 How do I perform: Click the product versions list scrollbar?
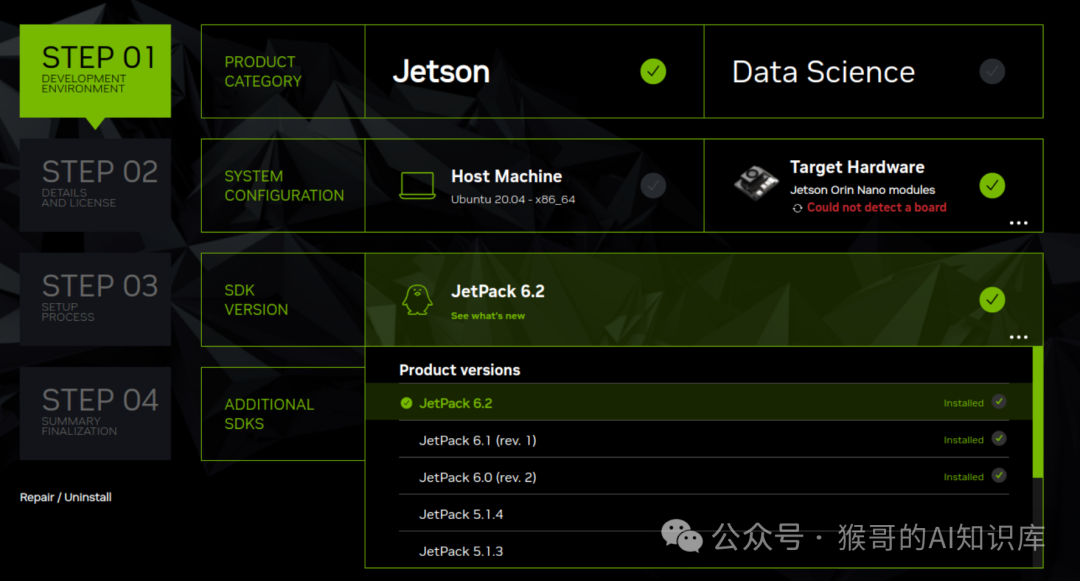1037,412
